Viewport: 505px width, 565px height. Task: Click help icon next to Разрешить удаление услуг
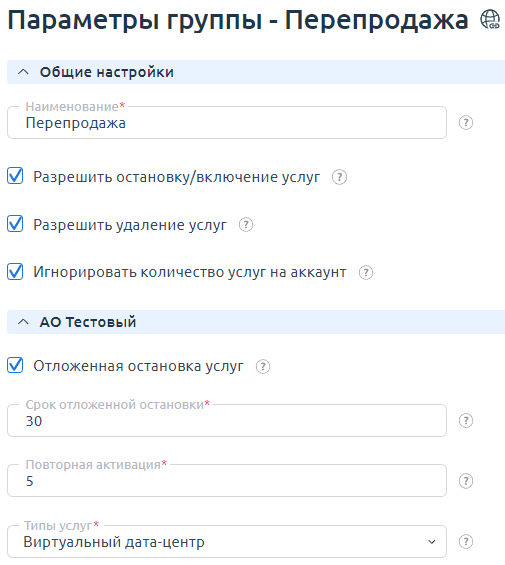pyautogui.click(x=246, y=225)
